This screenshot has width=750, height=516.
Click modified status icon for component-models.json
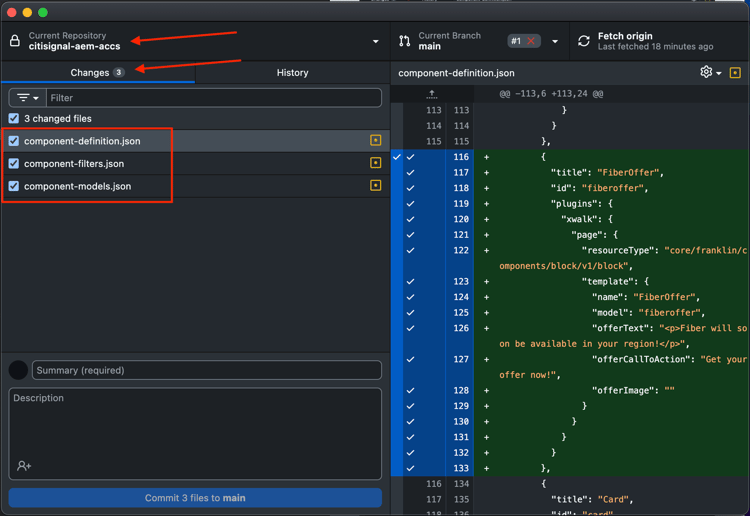[375, 186]
